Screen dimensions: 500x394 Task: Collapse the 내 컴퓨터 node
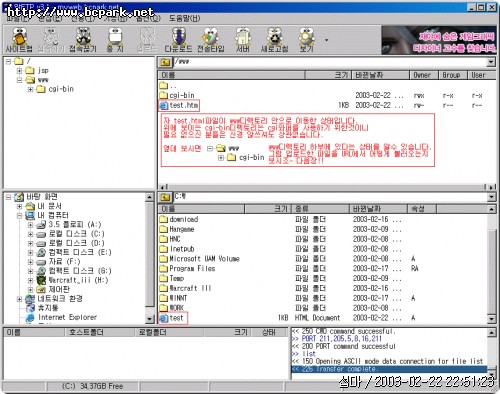tap(19, 215)
